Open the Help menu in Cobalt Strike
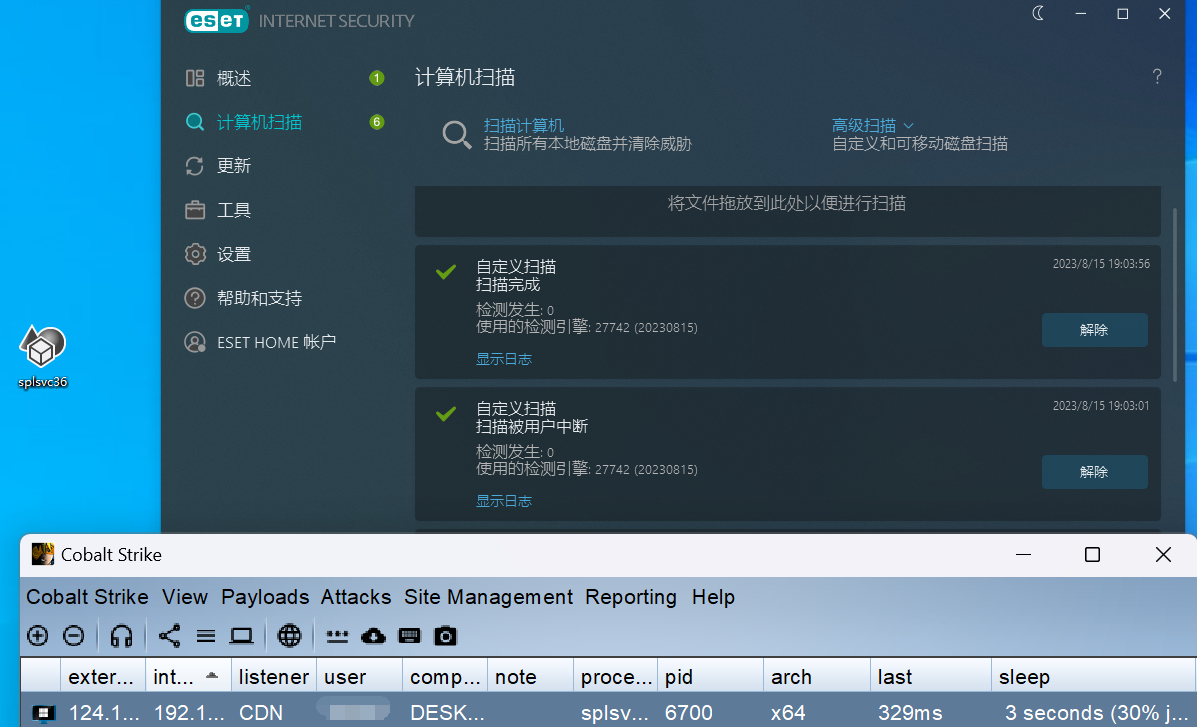The width and height of the screenshot is (1197, 727). [713, 596]
